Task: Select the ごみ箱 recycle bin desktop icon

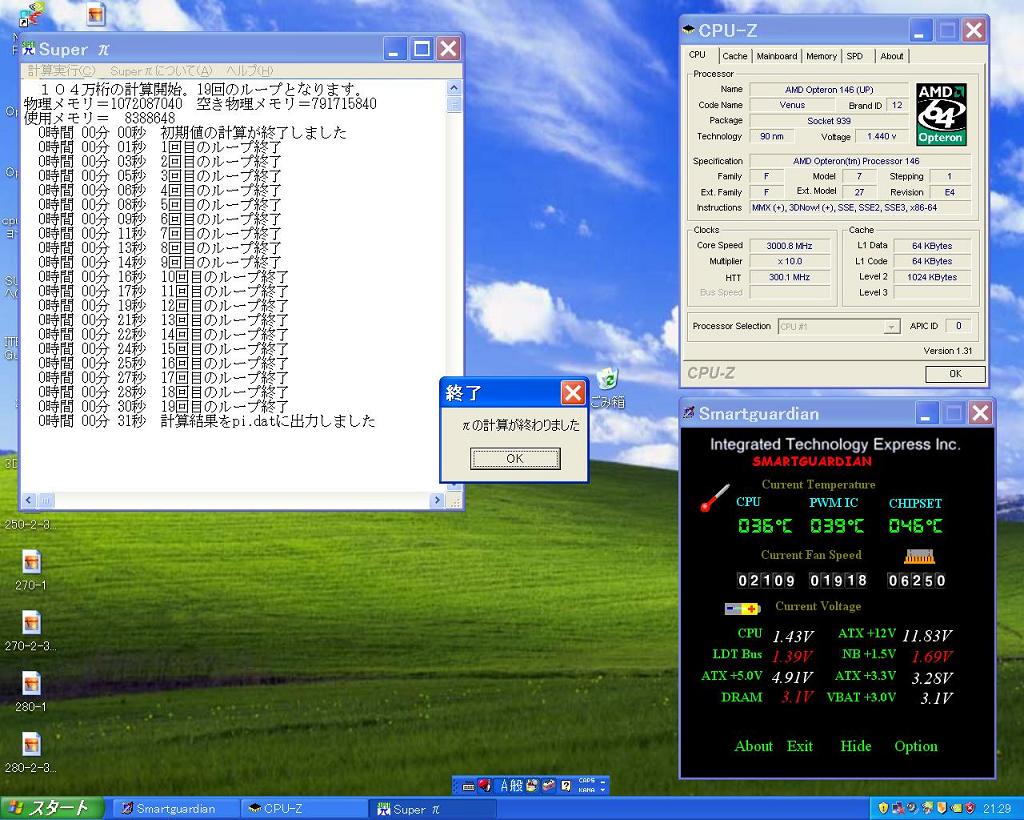Action: [x=607, y=380]
